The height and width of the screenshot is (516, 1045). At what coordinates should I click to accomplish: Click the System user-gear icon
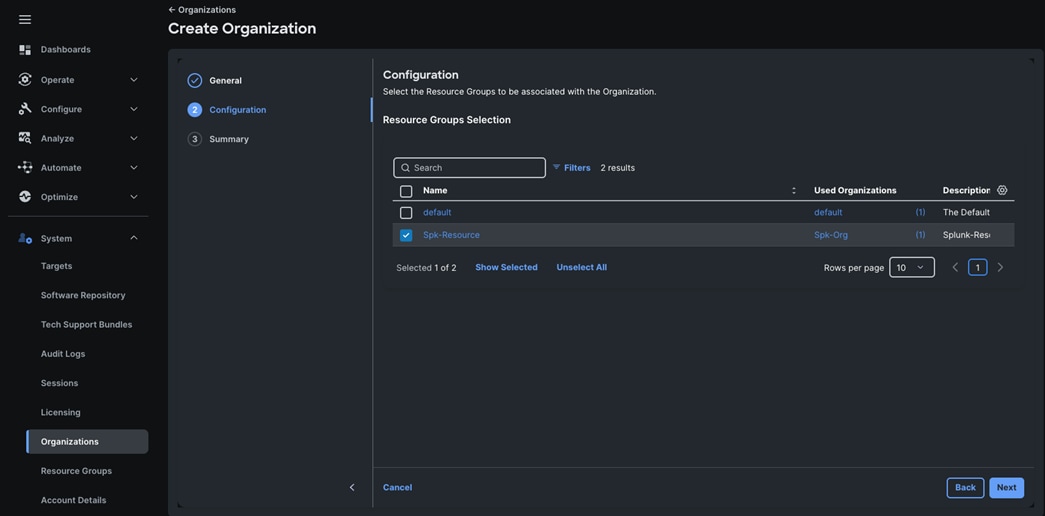point(25,238)
